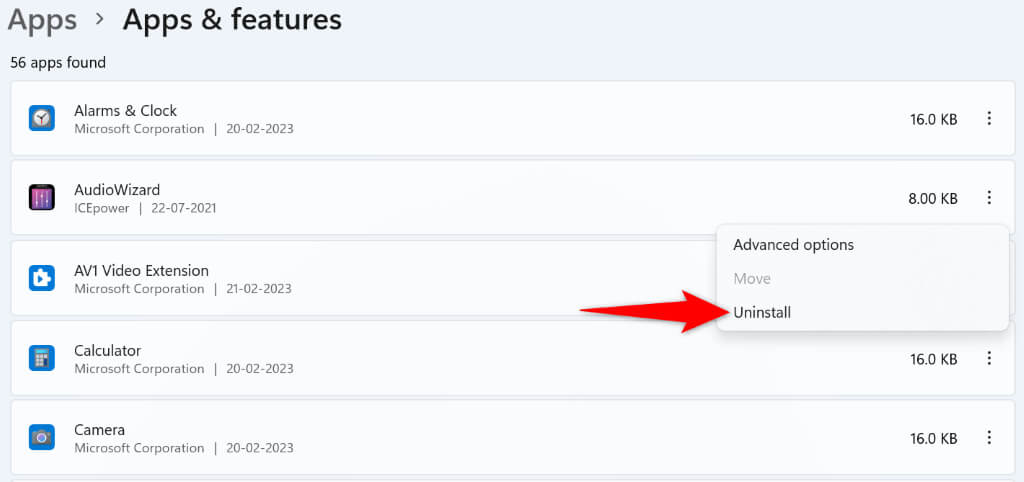Select the Calculator app name

point(107,350)
